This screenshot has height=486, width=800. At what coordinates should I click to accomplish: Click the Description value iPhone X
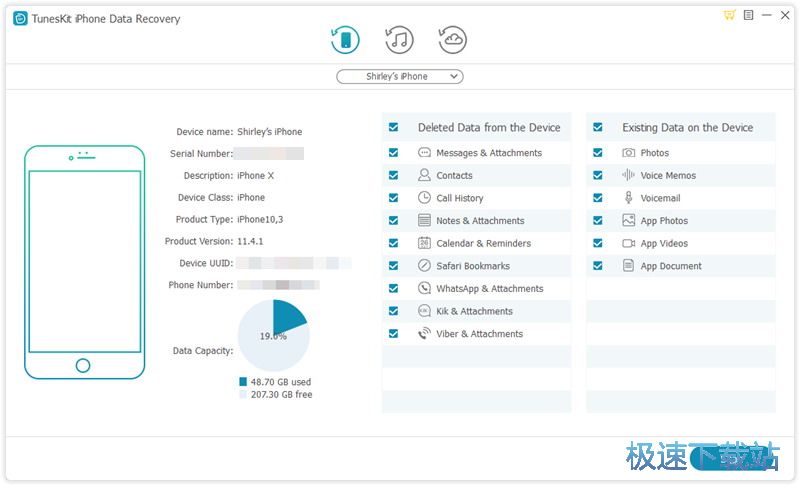[255, 175]
